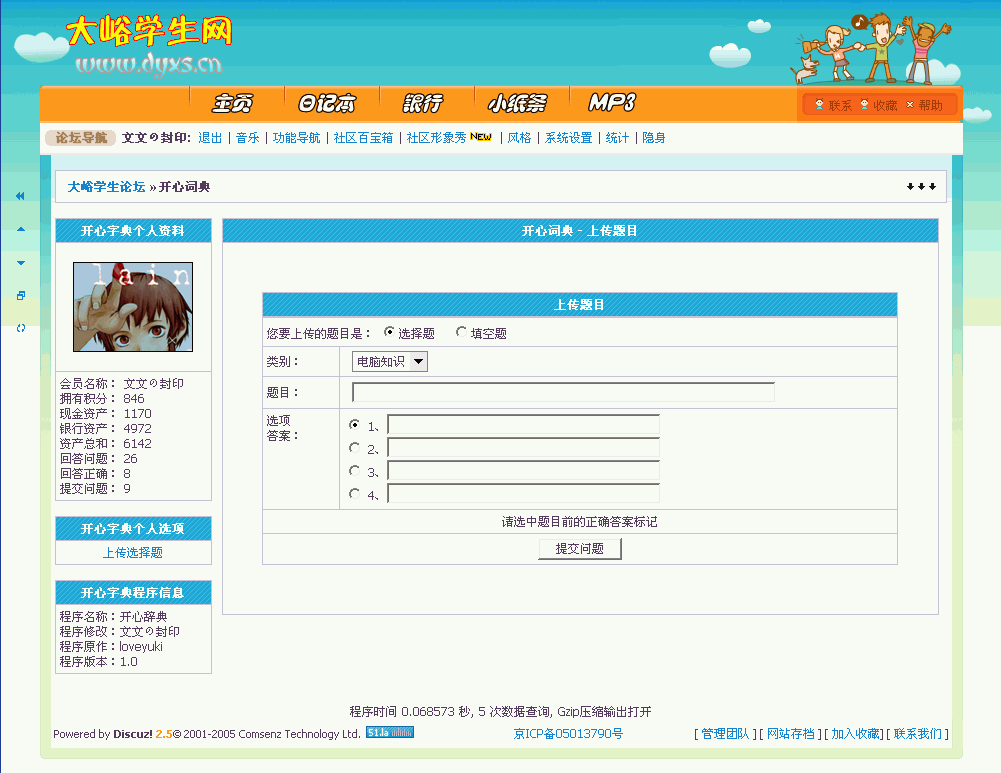1001x773 pixels.
Task: Click the 文文の封印 username in nav bar
Action: coord(154,138)
